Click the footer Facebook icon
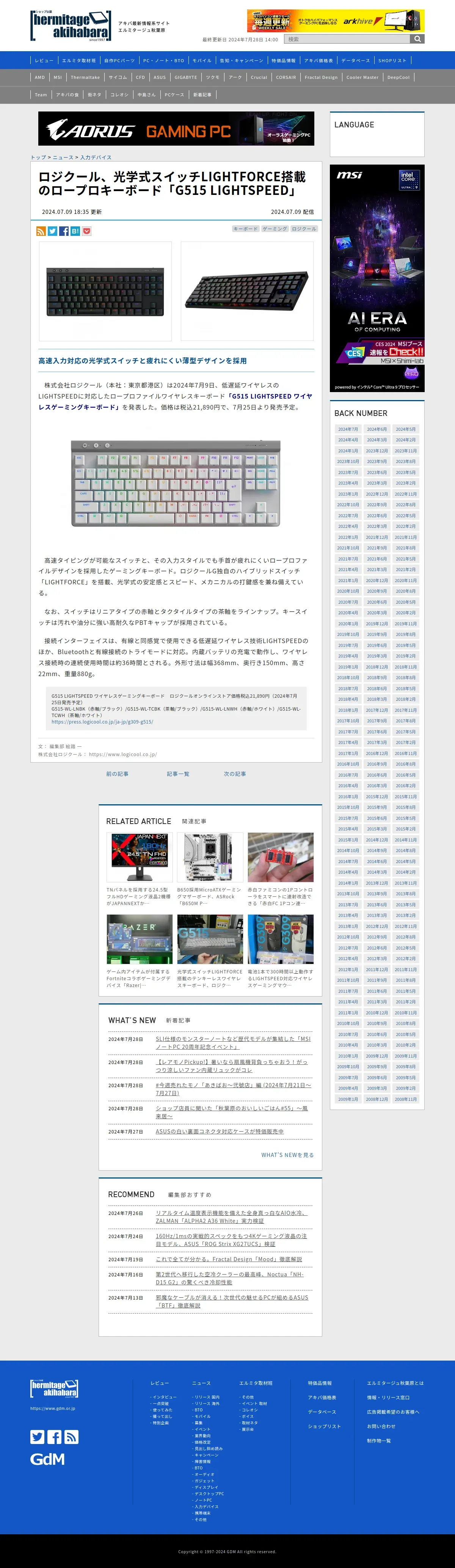The height and width of the screenshot is (1568, 455). (x=54, y=1436)
